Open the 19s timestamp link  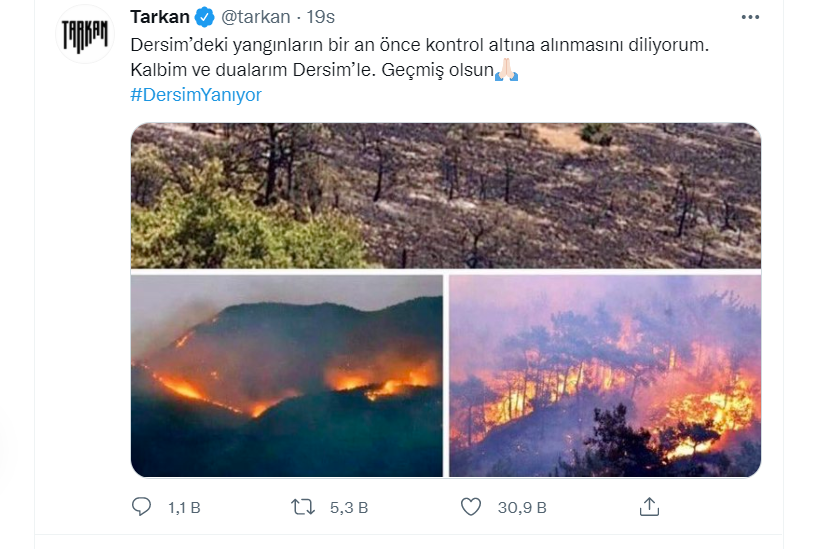point(322,17)
